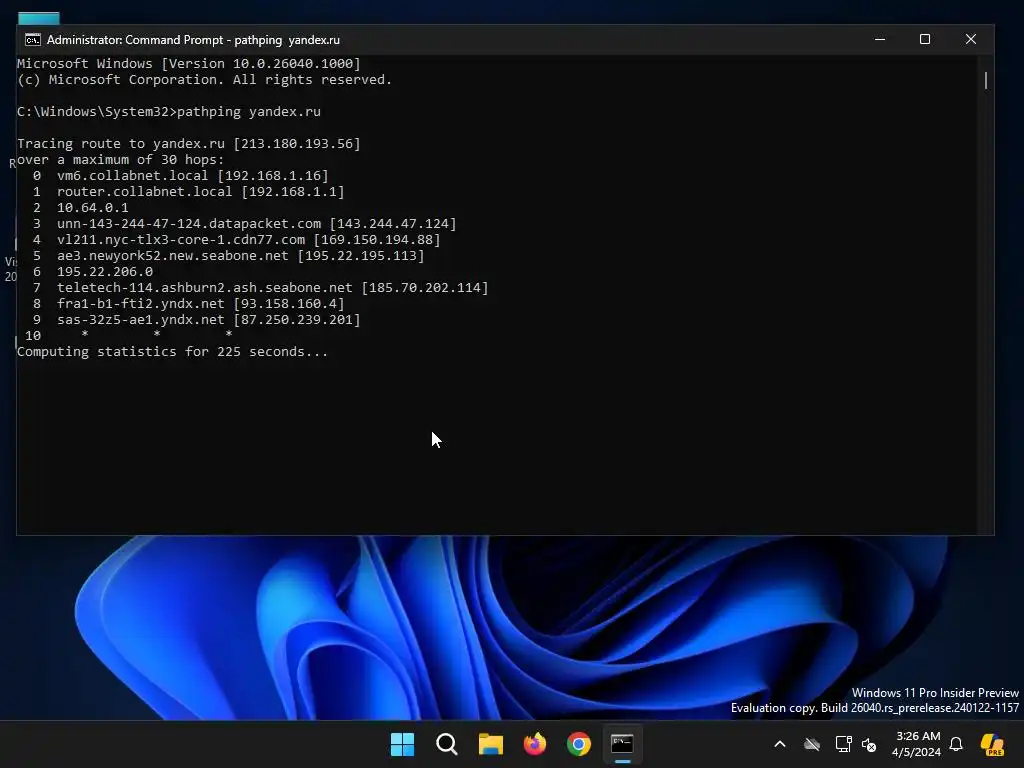Click the Command Prompt title bar icon
This screenshot has height=768, width=1024.
tap(33, 40)
